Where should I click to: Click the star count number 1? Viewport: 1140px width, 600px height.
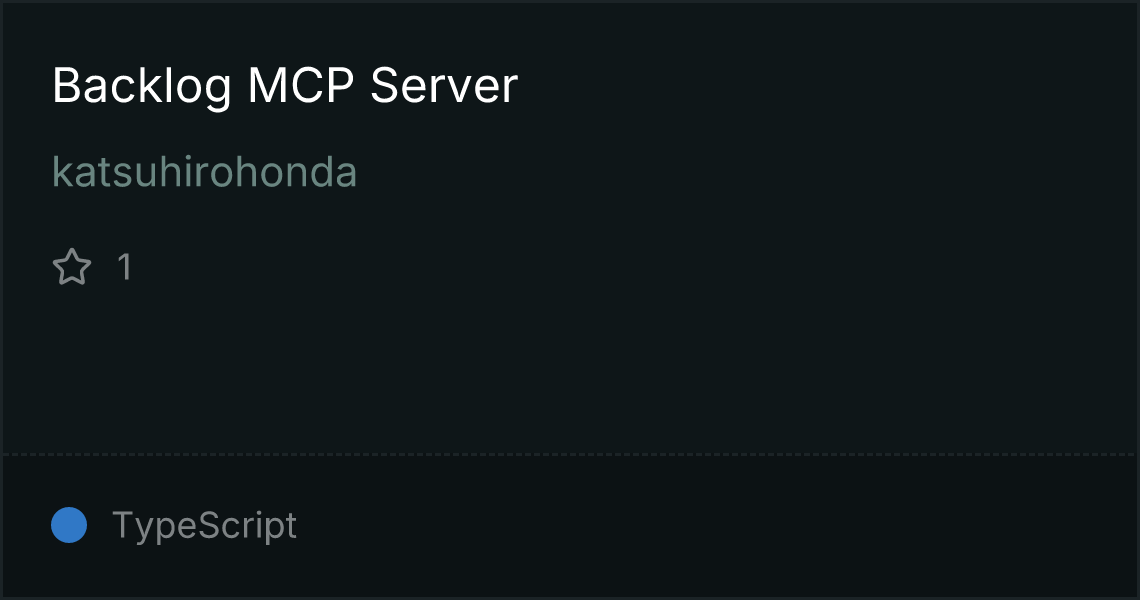point(124,267)
